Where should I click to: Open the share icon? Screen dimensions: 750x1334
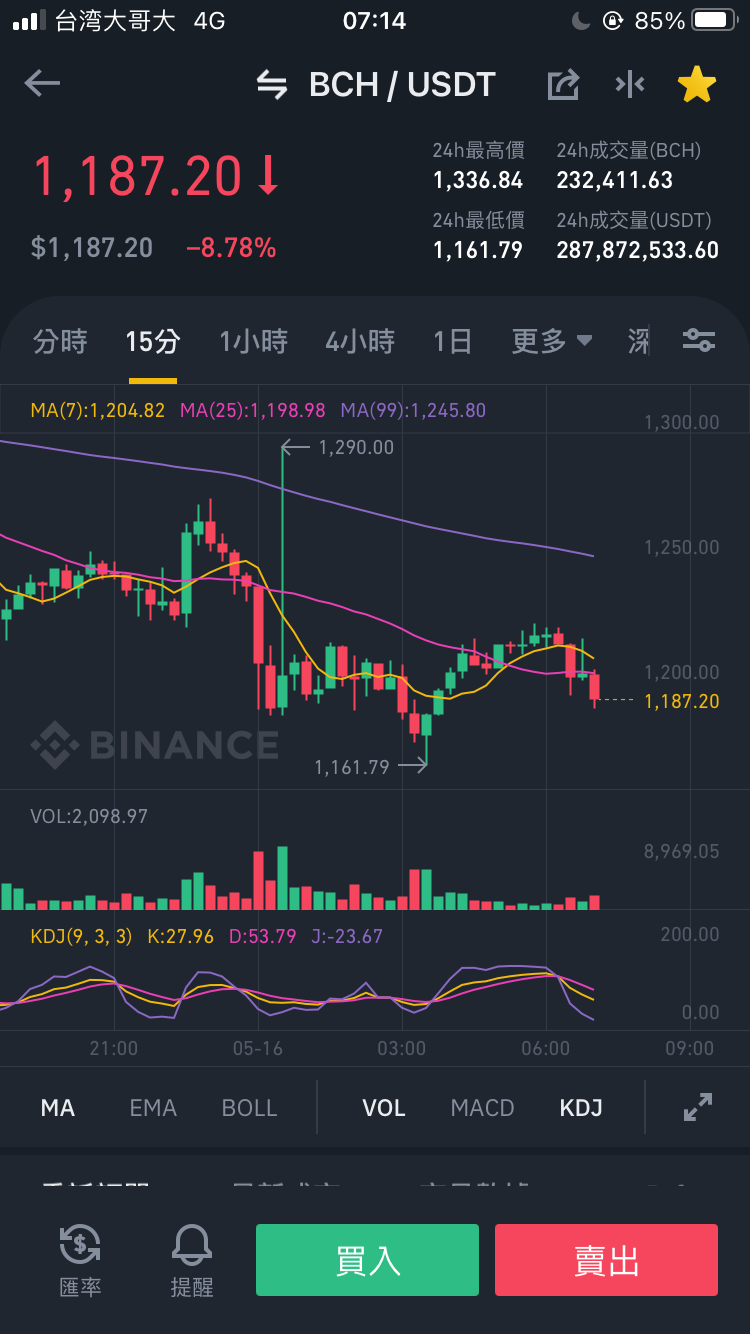click(563, 85)
